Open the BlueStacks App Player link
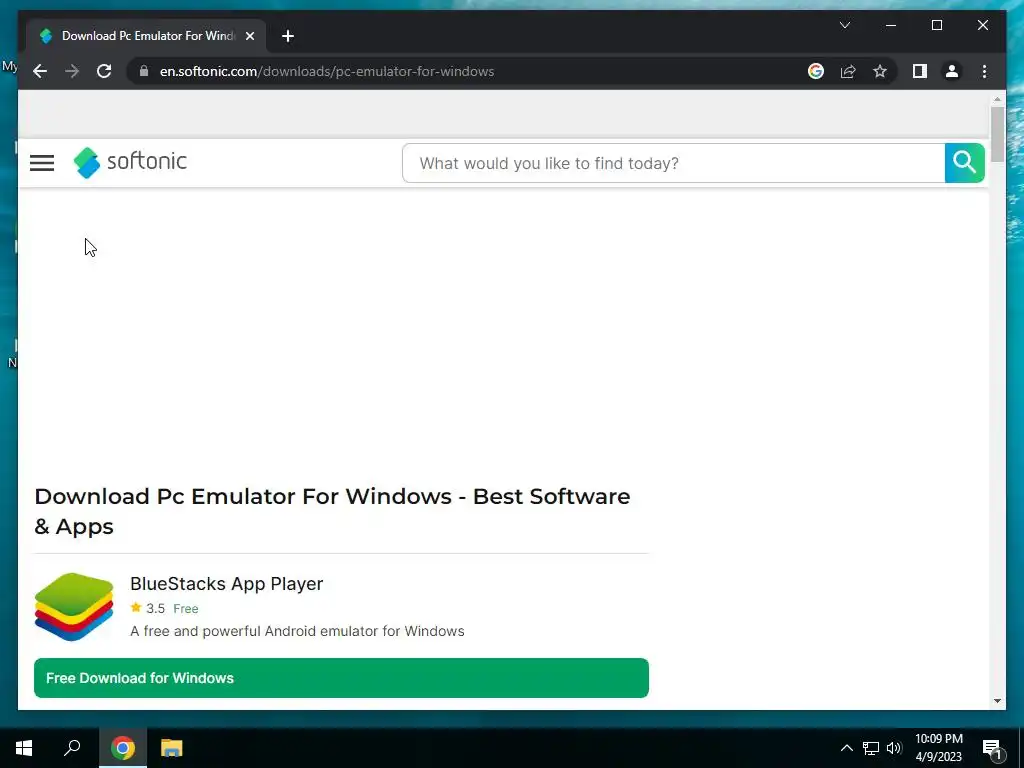This screenshot has width=1024, height=768. tap(226, 584)
